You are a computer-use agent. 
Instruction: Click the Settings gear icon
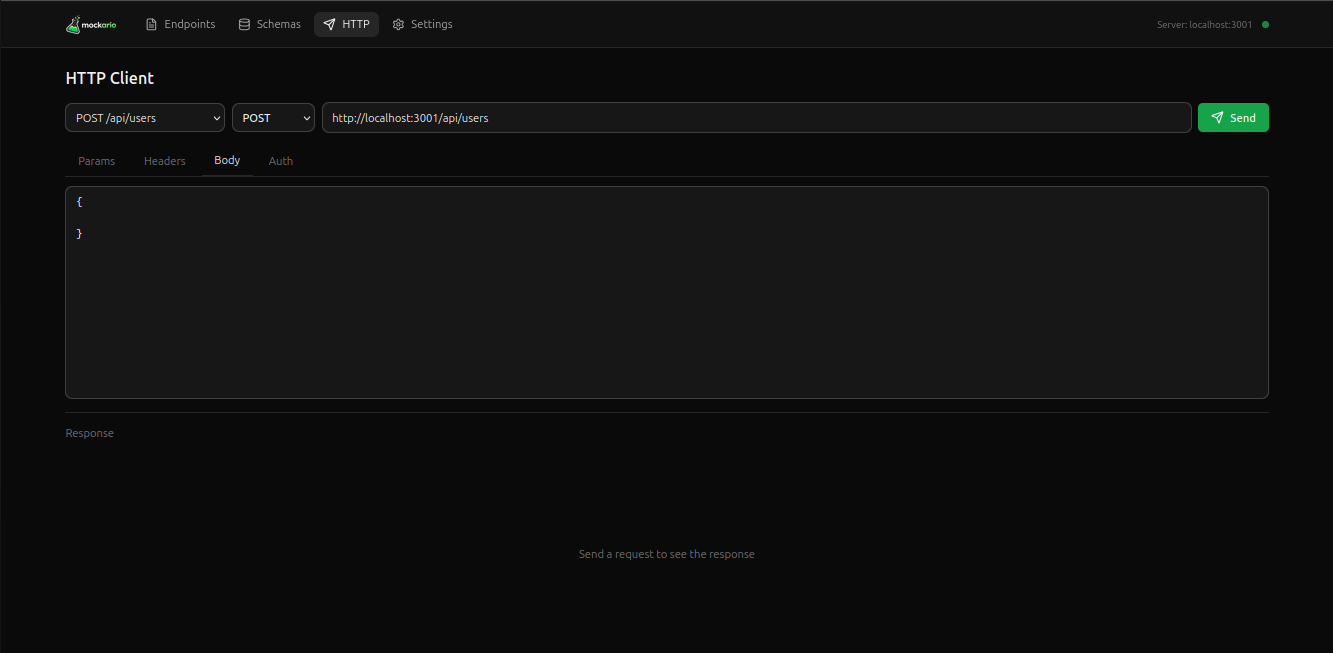point(398,25)
